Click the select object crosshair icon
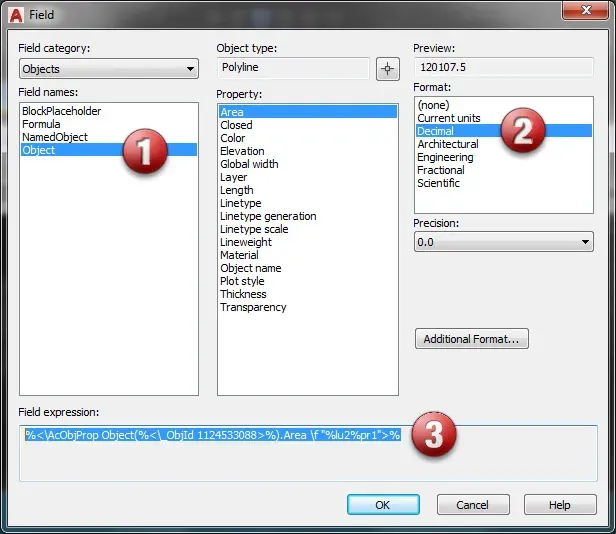This screenshot has width=616, height=534. pos(387,69)
